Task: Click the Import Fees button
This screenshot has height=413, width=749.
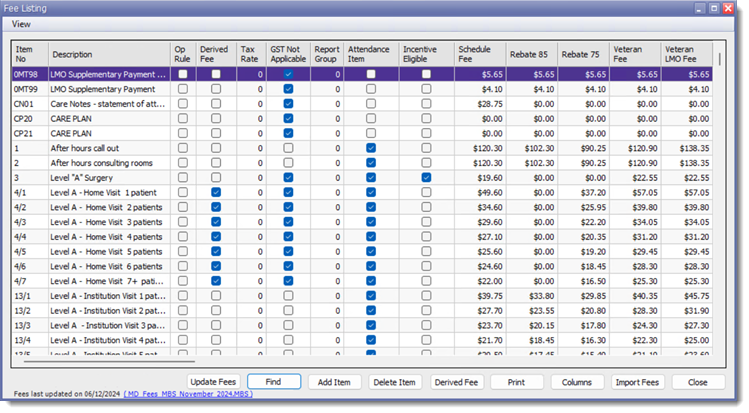Action: point(636,382)
